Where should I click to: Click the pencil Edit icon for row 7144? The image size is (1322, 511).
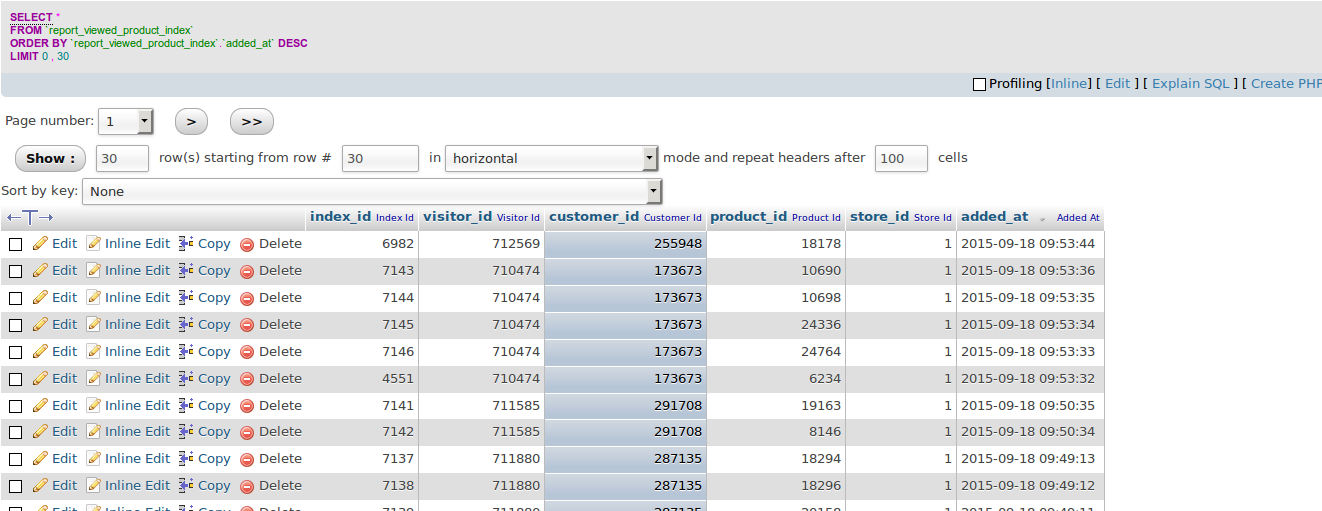pos(40,297)
